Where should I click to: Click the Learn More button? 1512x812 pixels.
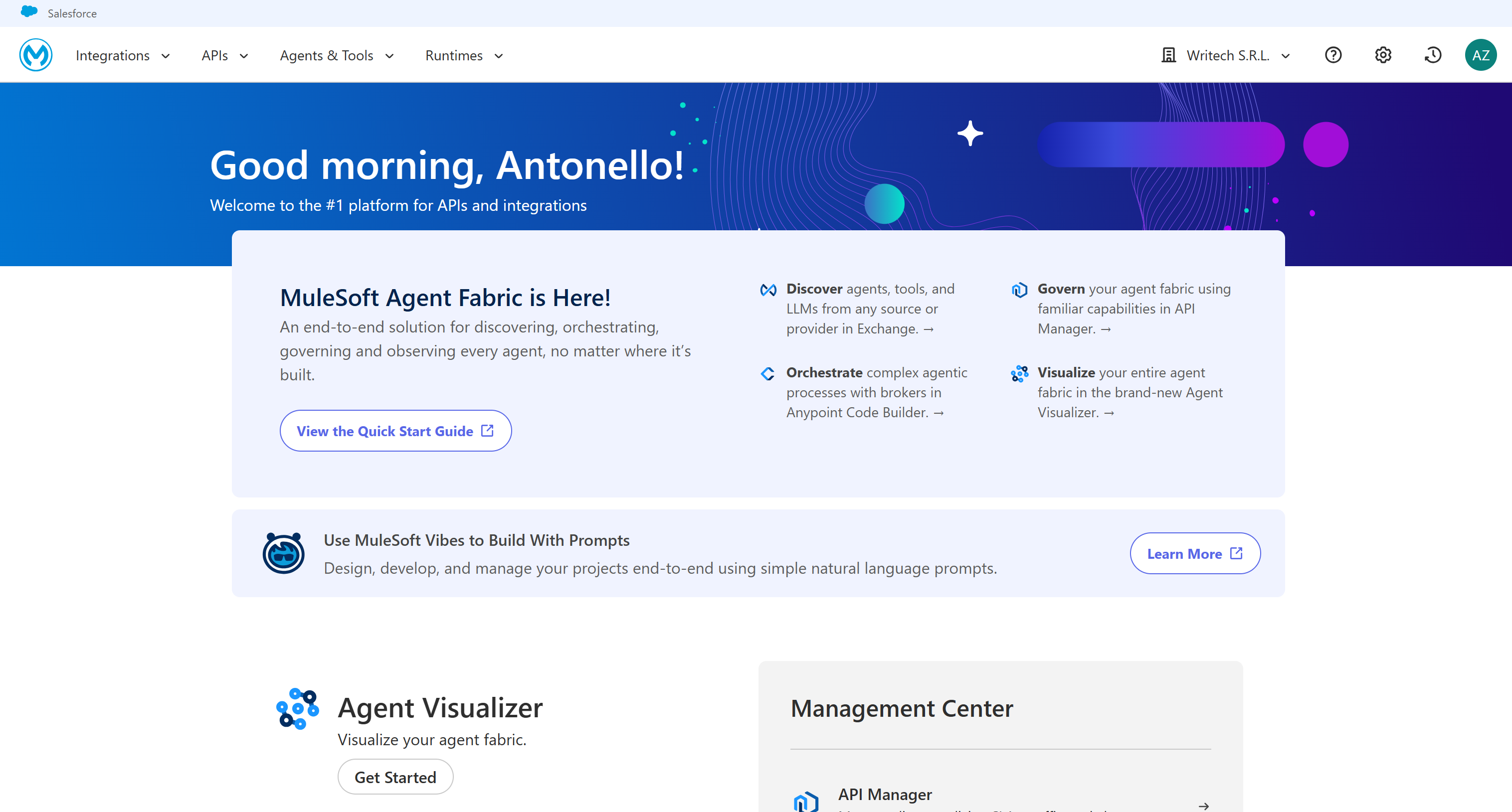point(1195,553)
